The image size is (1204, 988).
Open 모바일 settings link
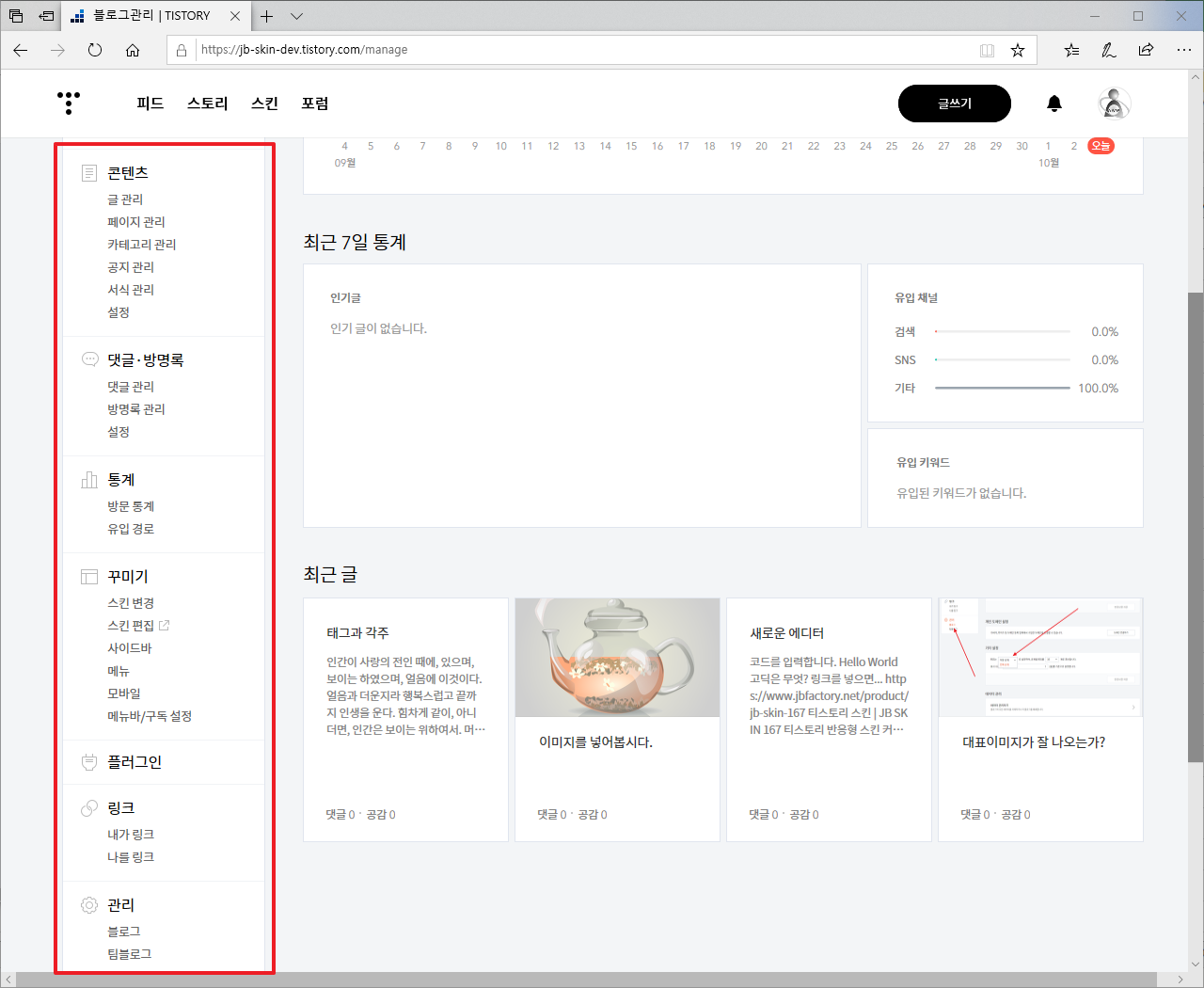tap(124, 693)
